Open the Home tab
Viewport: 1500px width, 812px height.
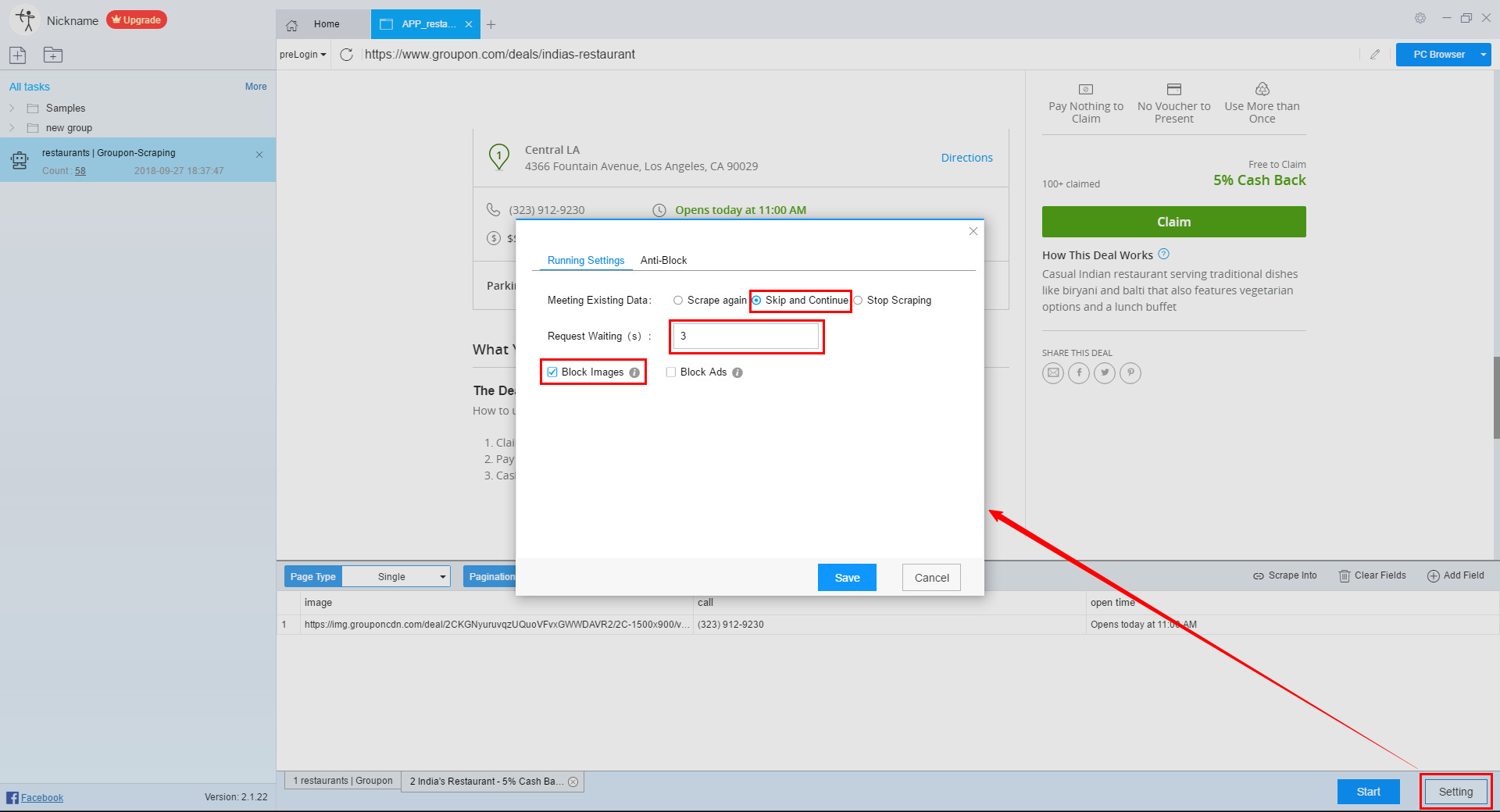tap(323, 24)
